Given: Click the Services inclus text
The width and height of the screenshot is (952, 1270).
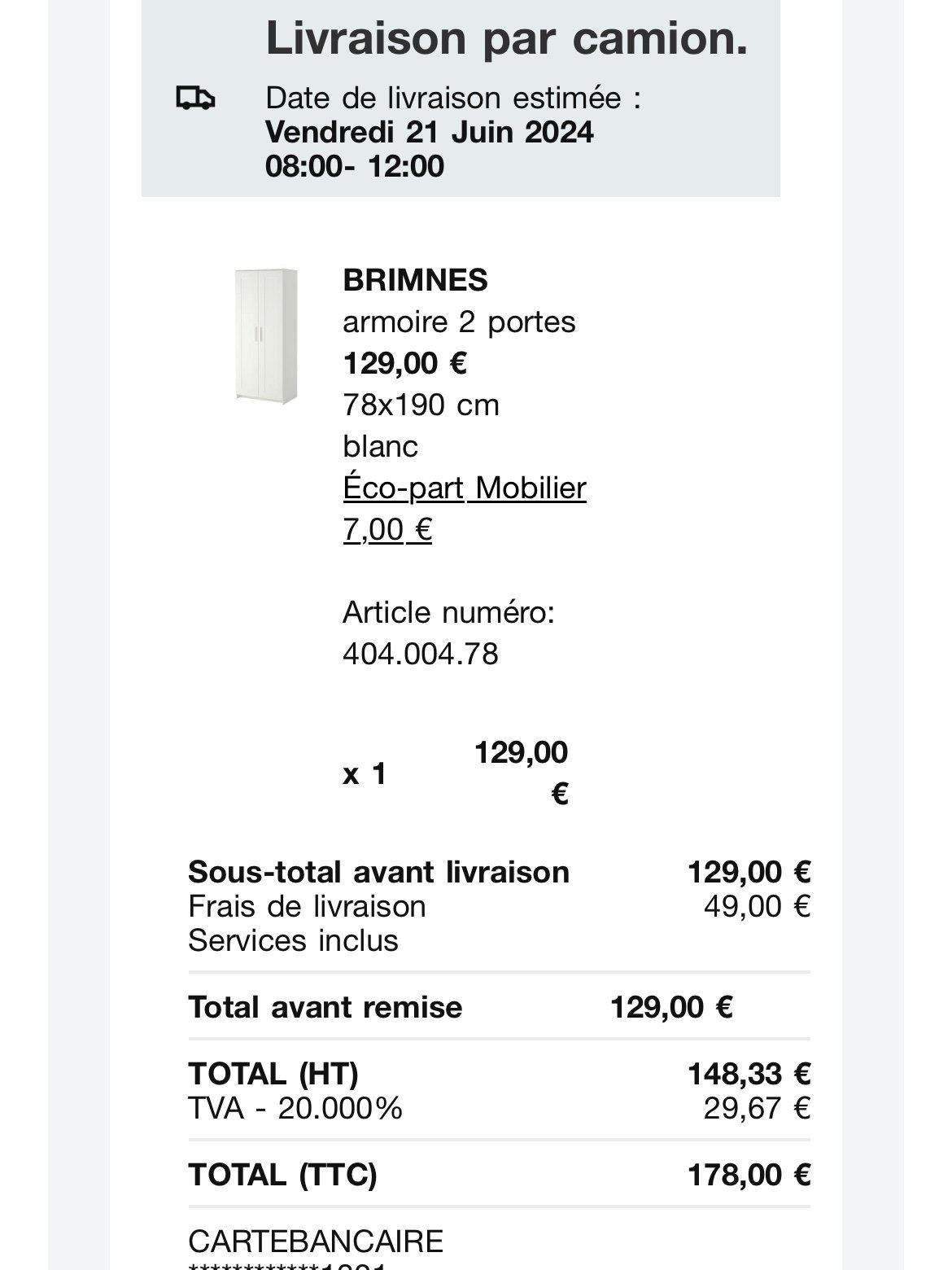Looking at the screenshot, I should click(293, 940).
